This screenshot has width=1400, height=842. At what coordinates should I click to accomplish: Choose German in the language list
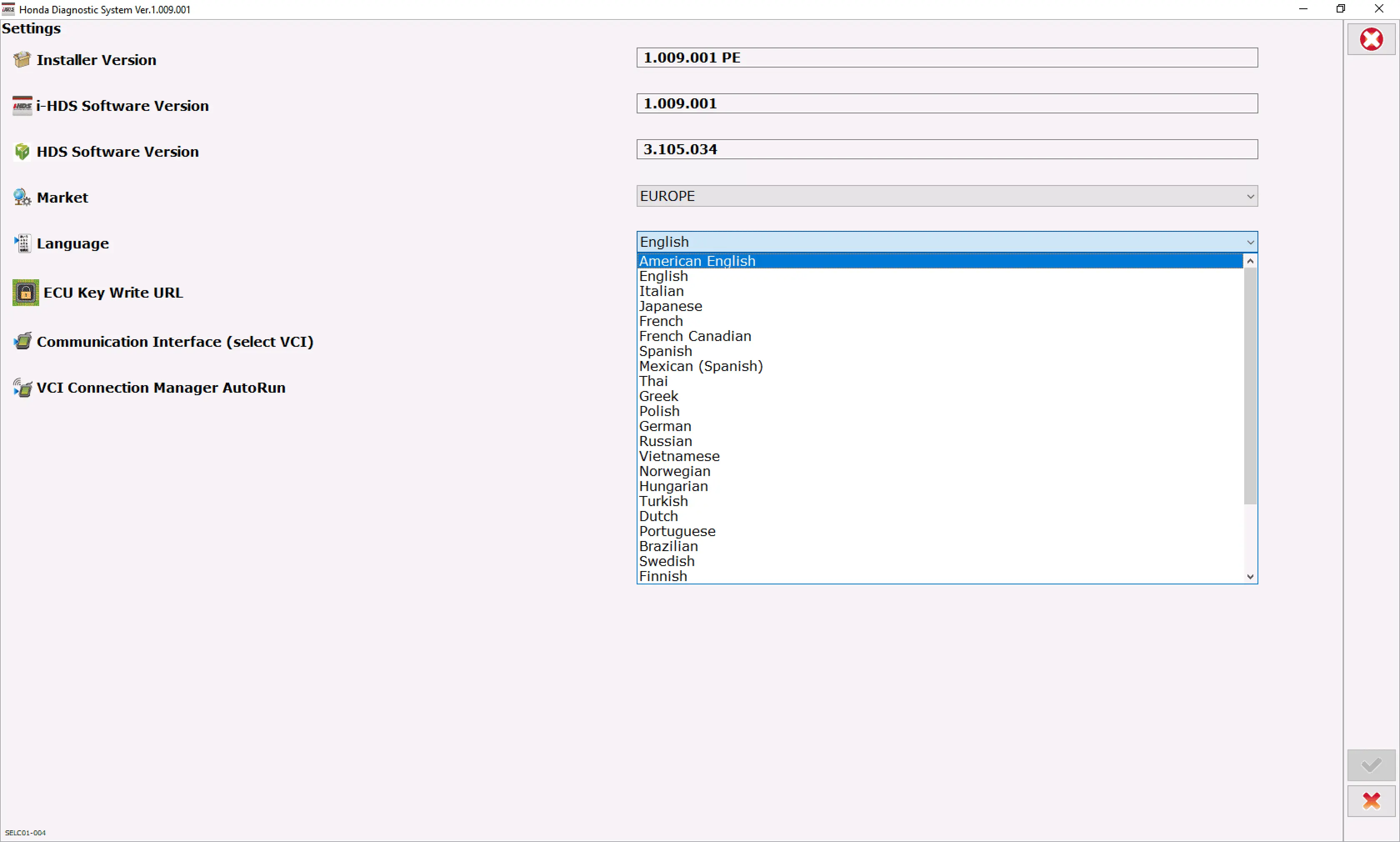pos(940,427)
